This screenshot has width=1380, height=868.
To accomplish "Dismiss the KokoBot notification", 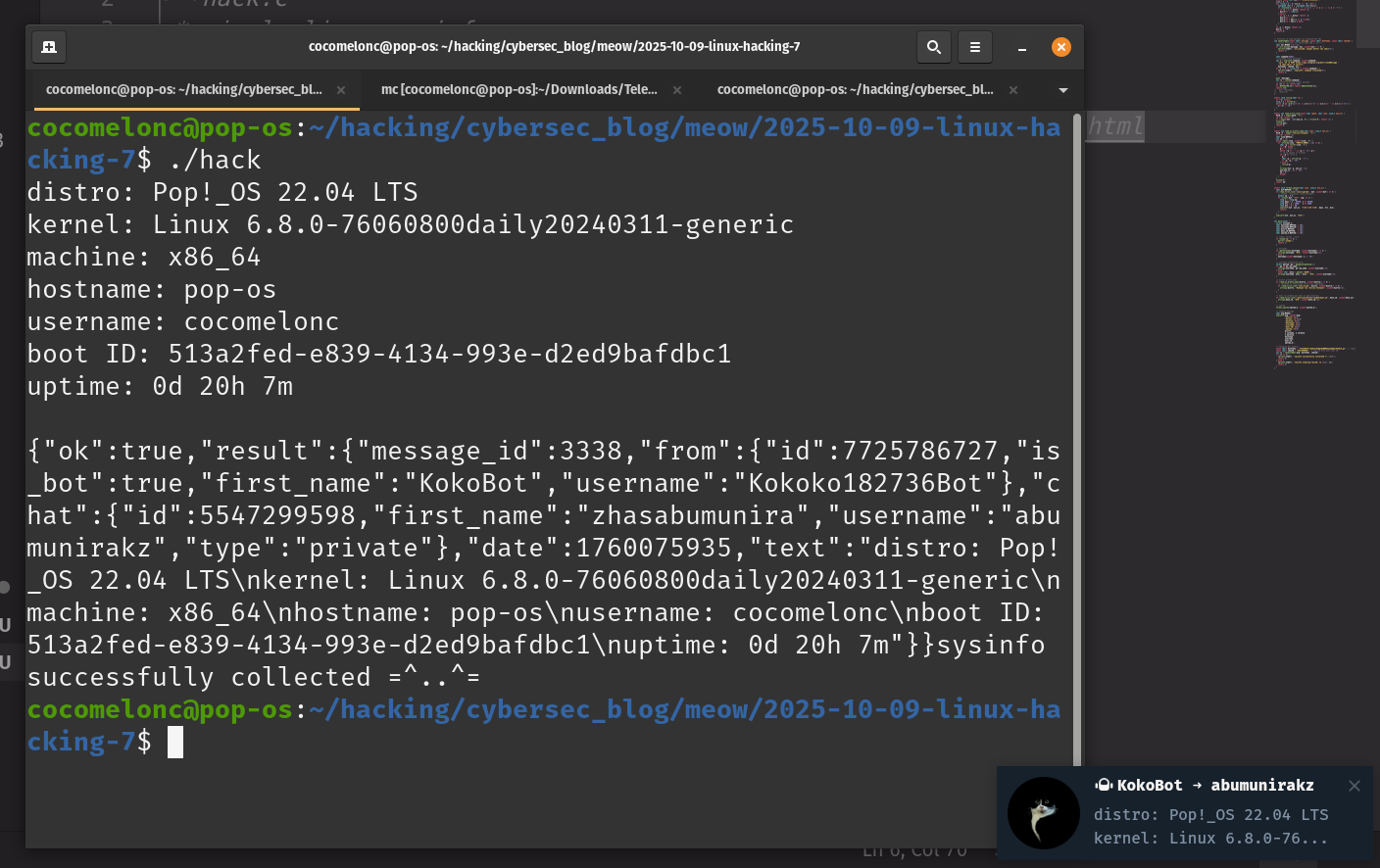I will pyautogui.click(x=1354, y=786).
